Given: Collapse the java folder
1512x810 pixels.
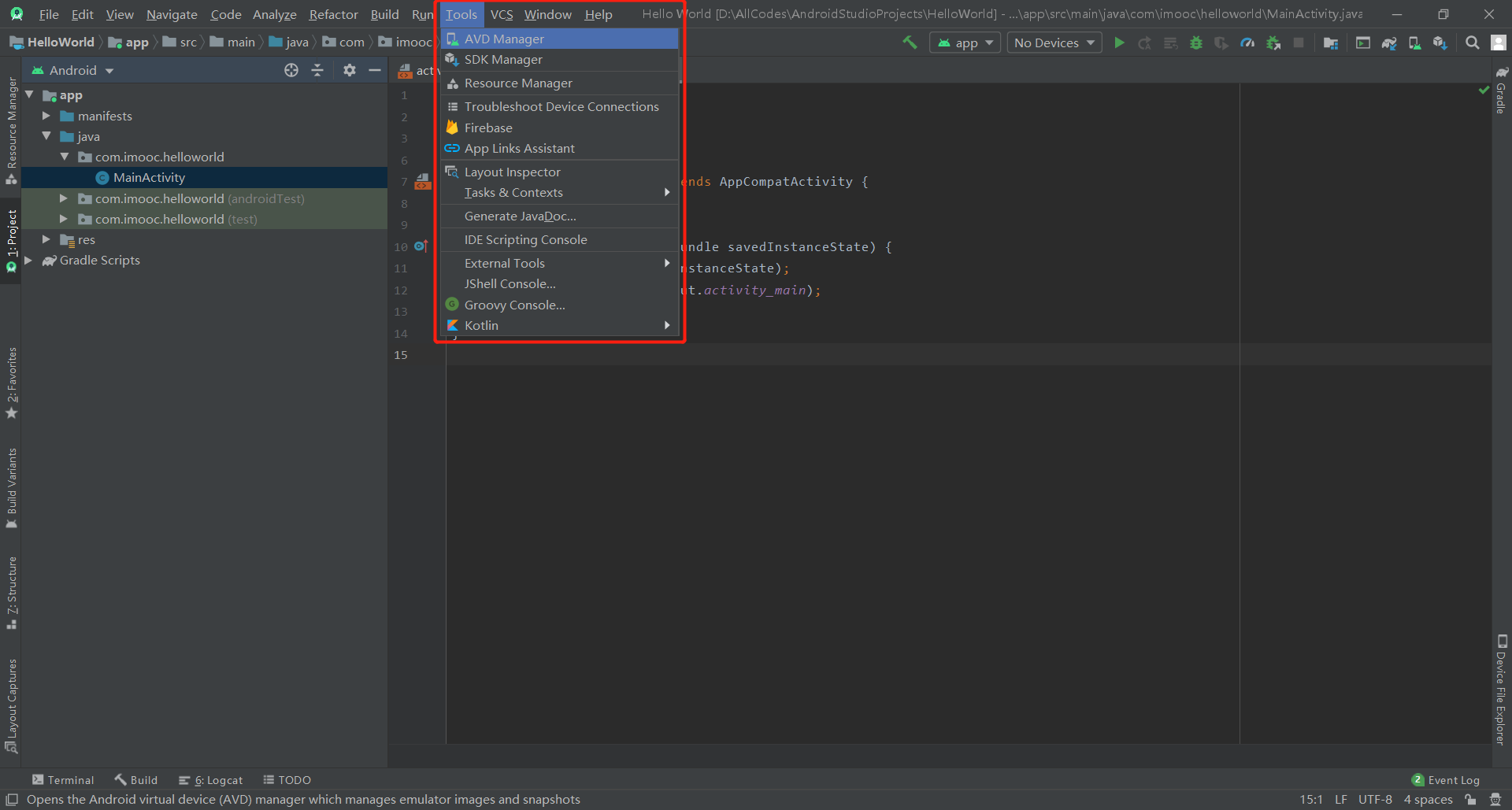Looking at the screenshot, I should (x=46, y=136).
